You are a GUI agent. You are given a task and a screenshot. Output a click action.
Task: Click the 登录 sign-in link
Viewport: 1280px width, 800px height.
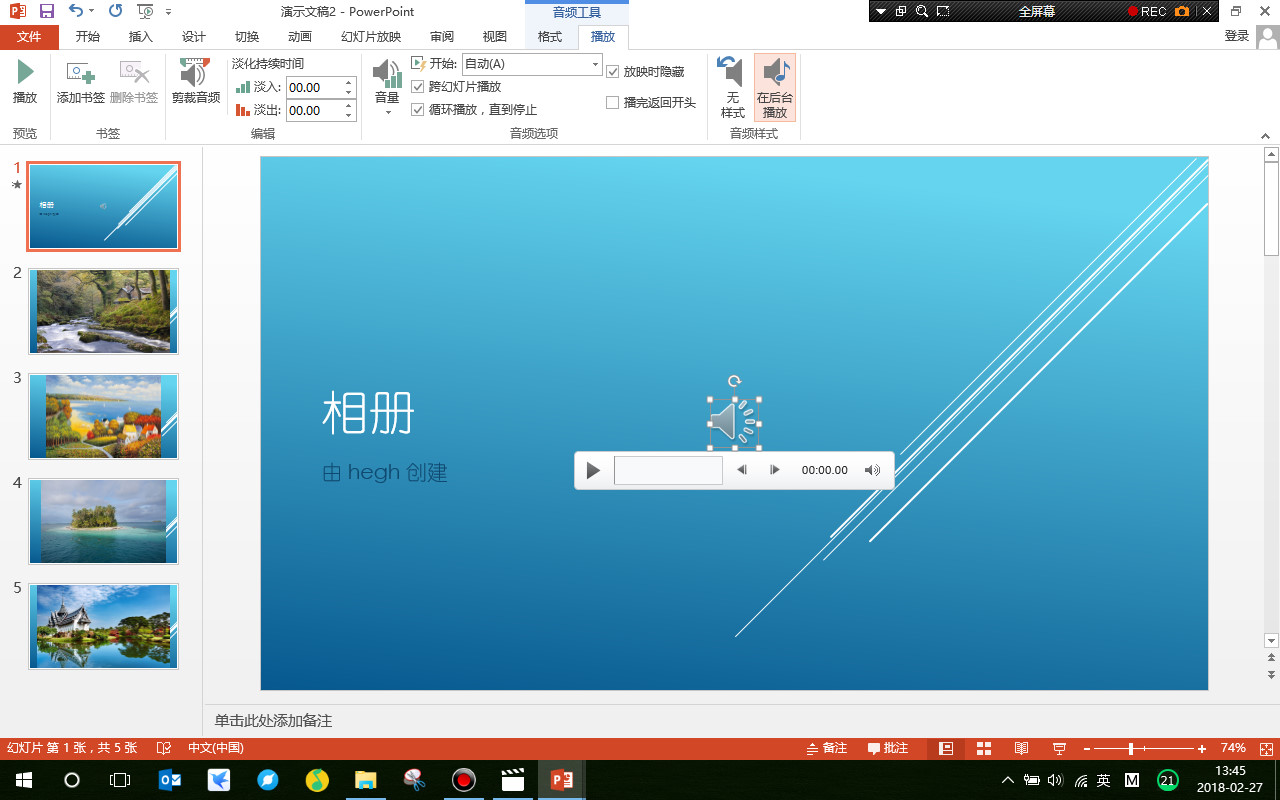pyautogui.click(x=1236, y=35)
